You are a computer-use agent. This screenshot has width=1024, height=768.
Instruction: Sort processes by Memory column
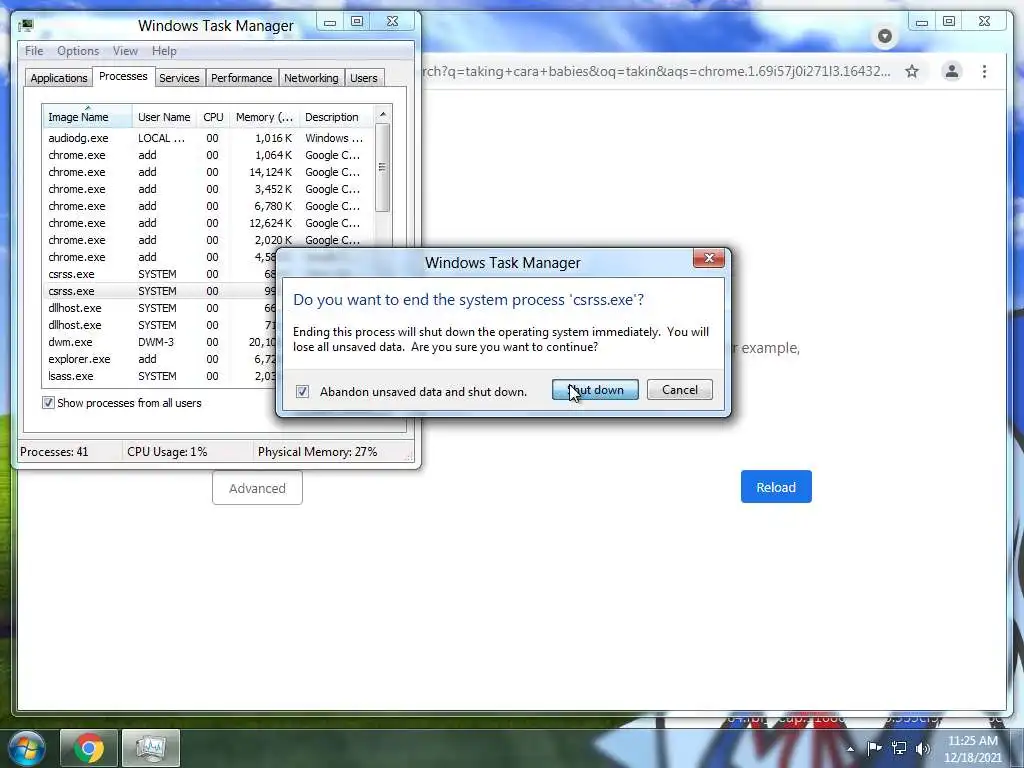pyautogui.click(x=264, y=117)
